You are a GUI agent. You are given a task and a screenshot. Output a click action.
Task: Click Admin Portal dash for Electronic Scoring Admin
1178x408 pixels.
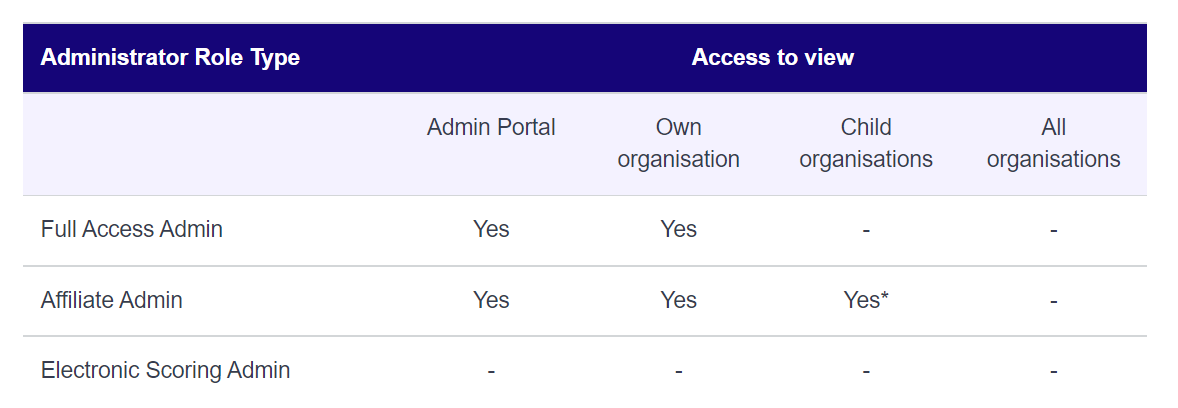point(491,371)
